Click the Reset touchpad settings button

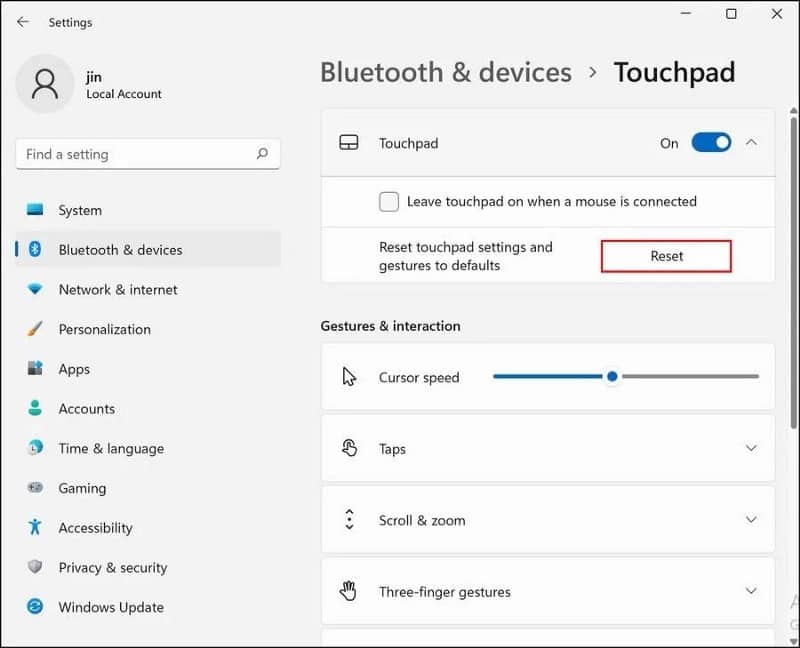pos(665,256)
